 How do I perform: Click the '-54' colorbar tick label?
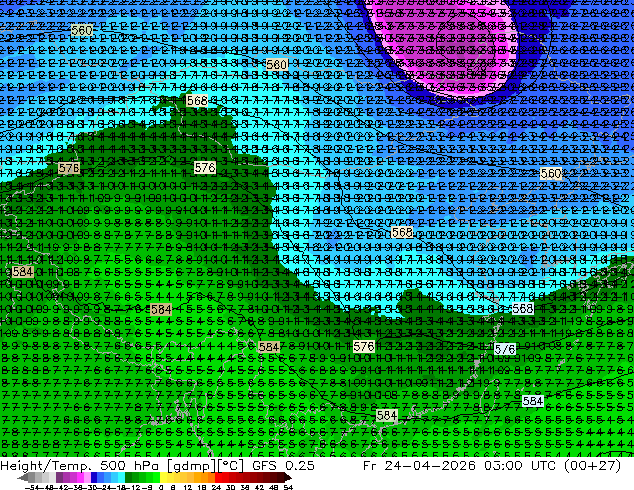pyautogui.click(x=32, y=488)
